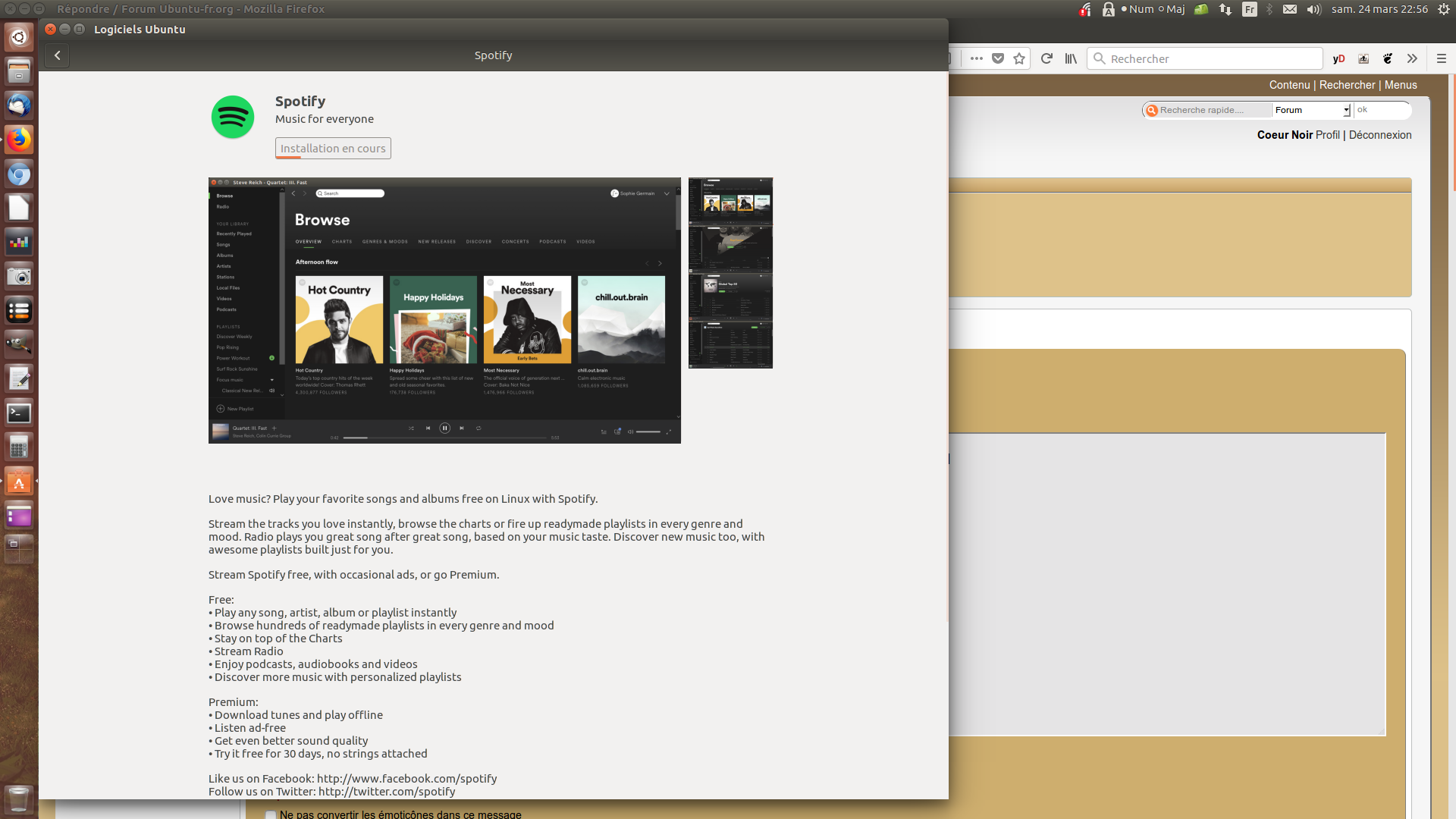Open the Fr keyboard layout indicator
Image resolution: width=1456 pixels, height=819 pixels.
click(1250, 9)
